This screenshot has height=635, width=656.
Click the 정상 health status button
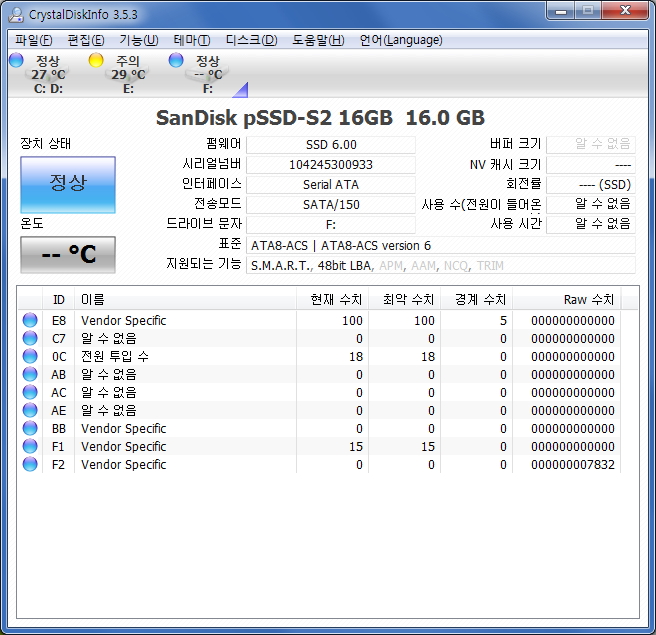pyautogui.click(x=68, y=184)
